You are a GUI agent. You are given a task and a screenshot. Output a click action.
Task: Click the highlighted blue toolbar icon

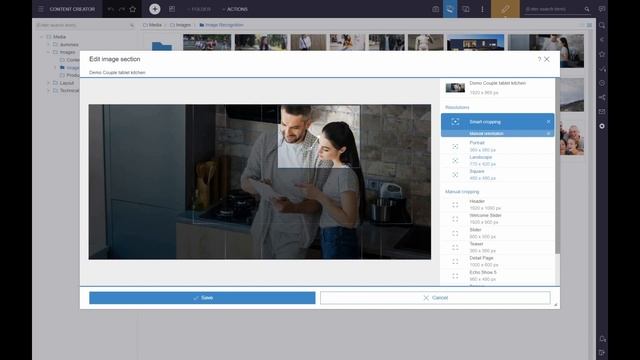pyautogui.click(x=450, y=9)
